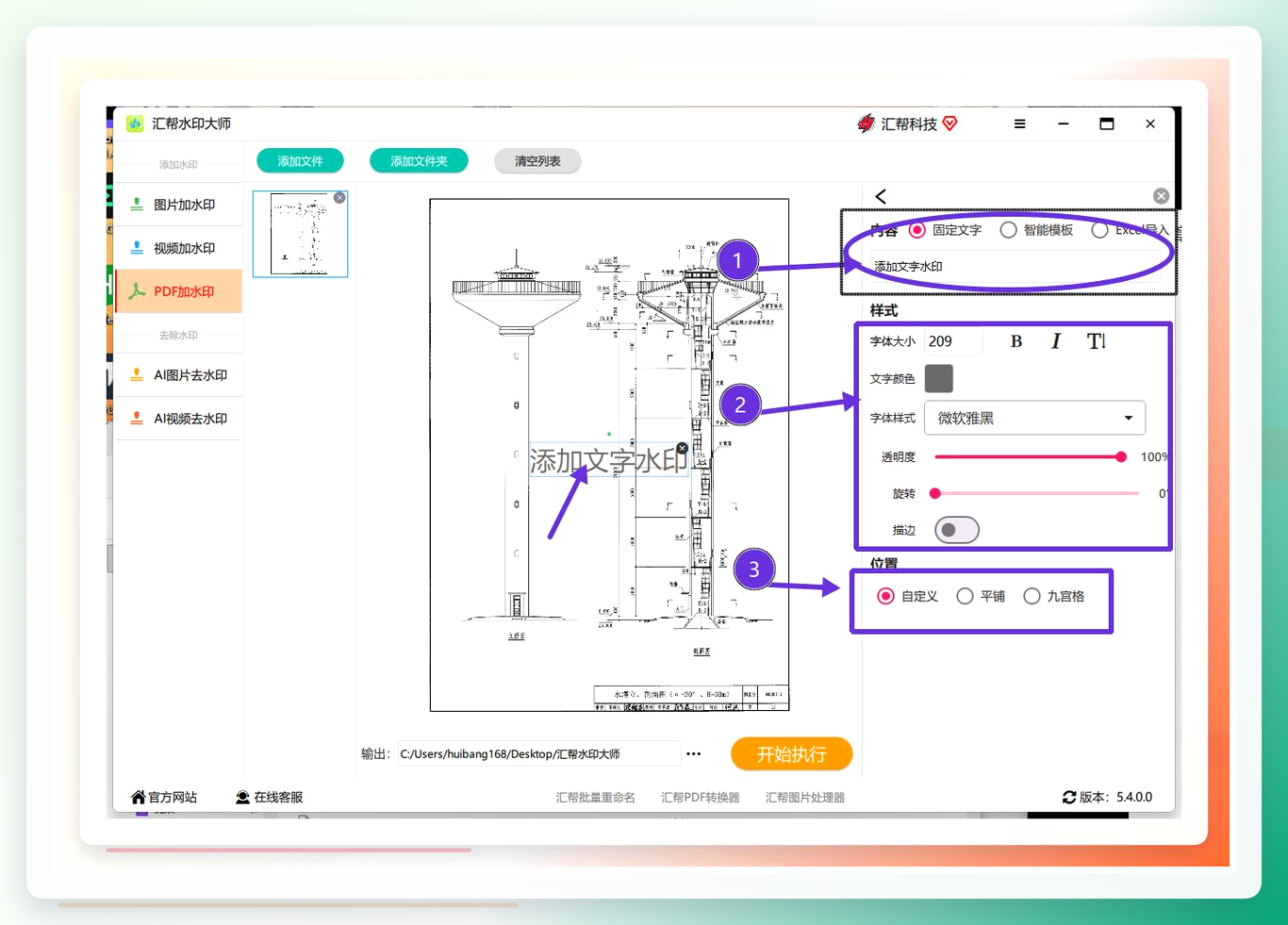Clear the list with 清空列表

(537, 161)
